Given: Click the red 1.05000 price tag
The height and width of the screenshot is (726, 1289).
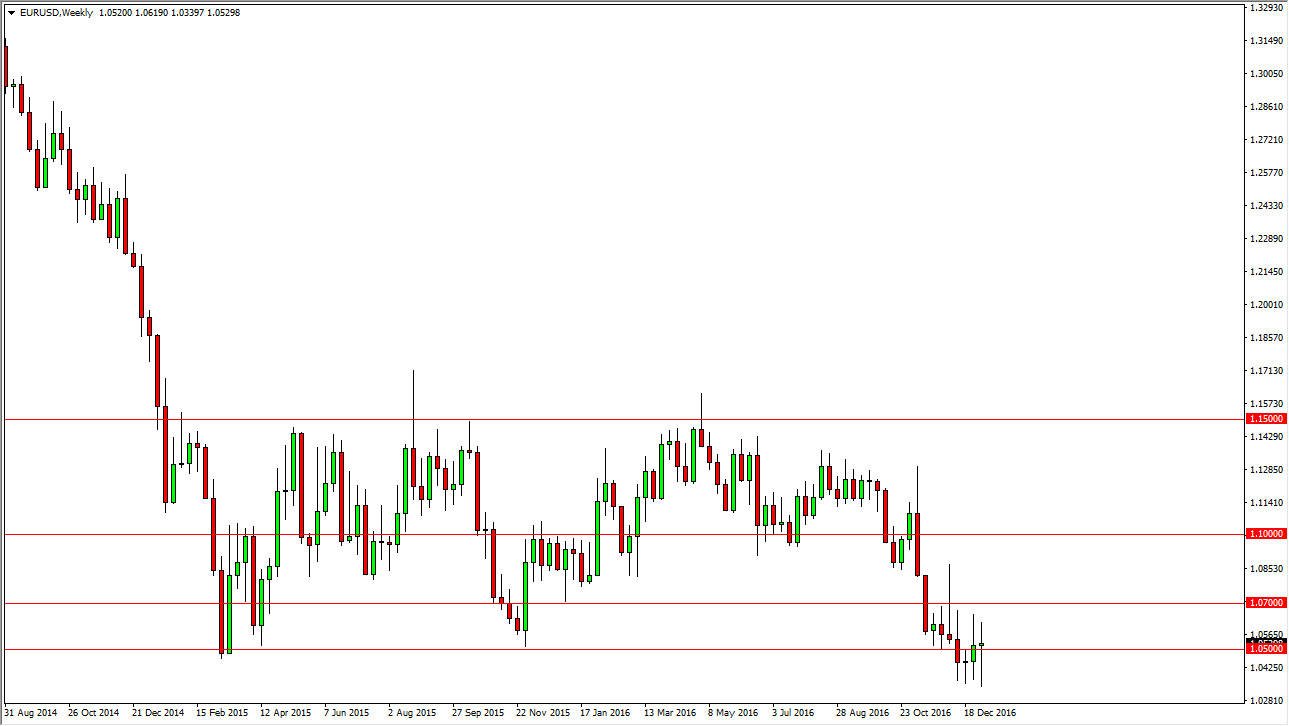Looking at the screenshot, I should coord(1264,649).
